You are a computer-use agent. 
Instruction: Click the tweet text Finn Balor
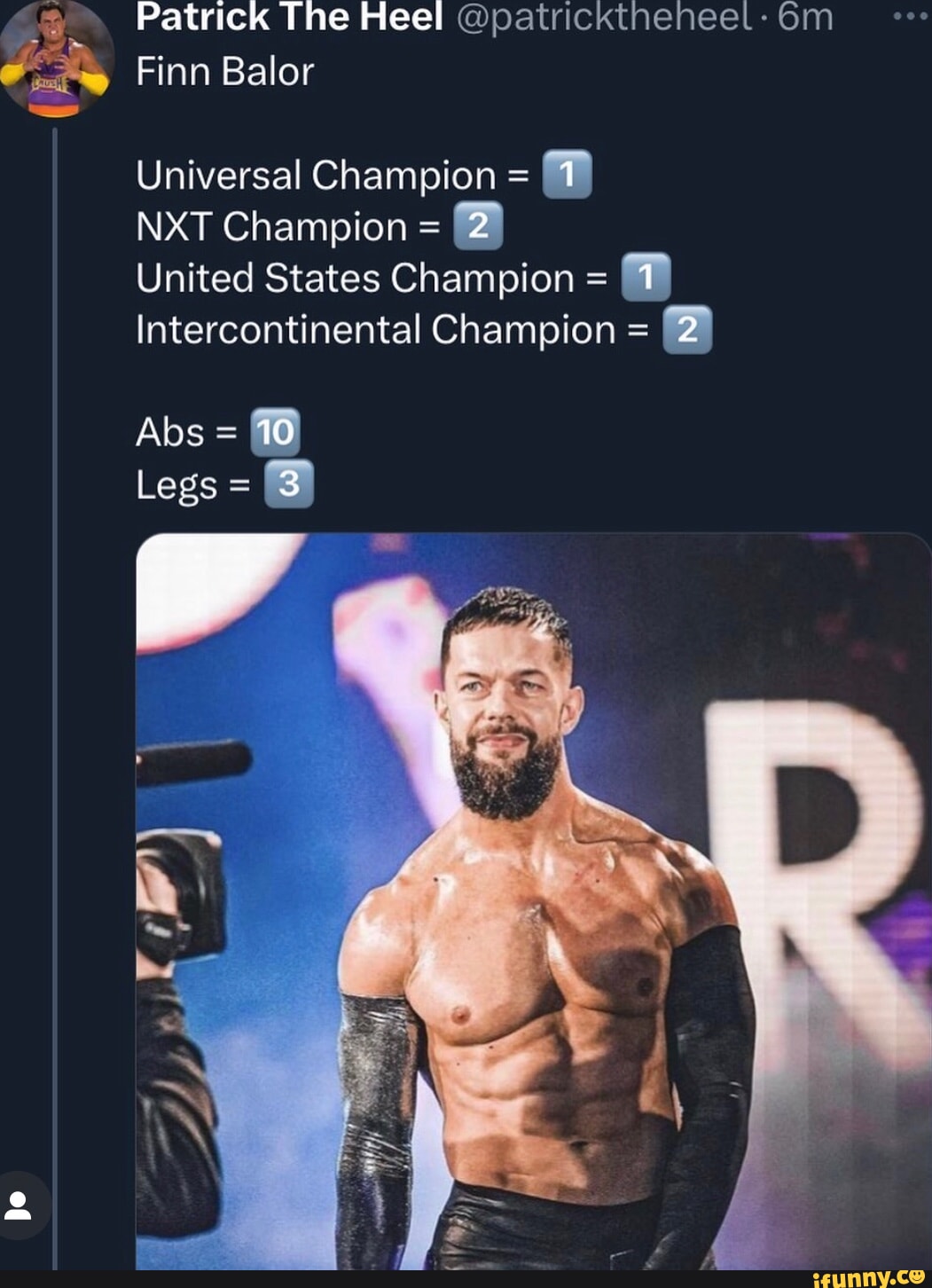point(223,72)
